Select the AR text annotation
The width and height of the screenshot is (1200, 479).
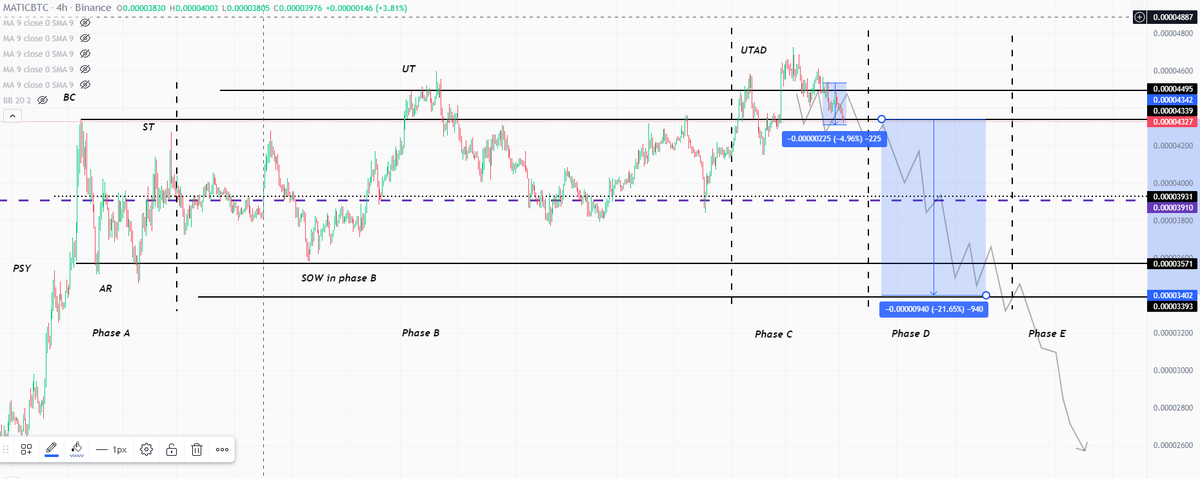(105, 288)
